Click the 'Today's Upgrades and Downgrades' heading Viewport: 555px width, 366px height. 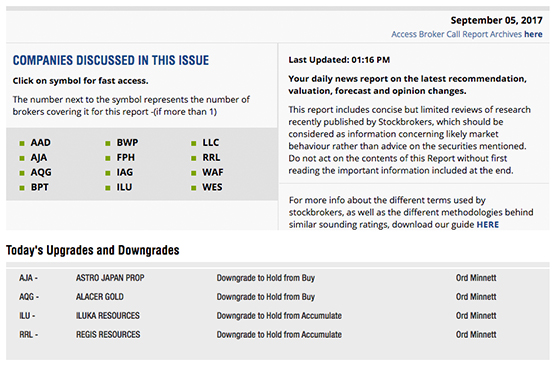point(93,250)
